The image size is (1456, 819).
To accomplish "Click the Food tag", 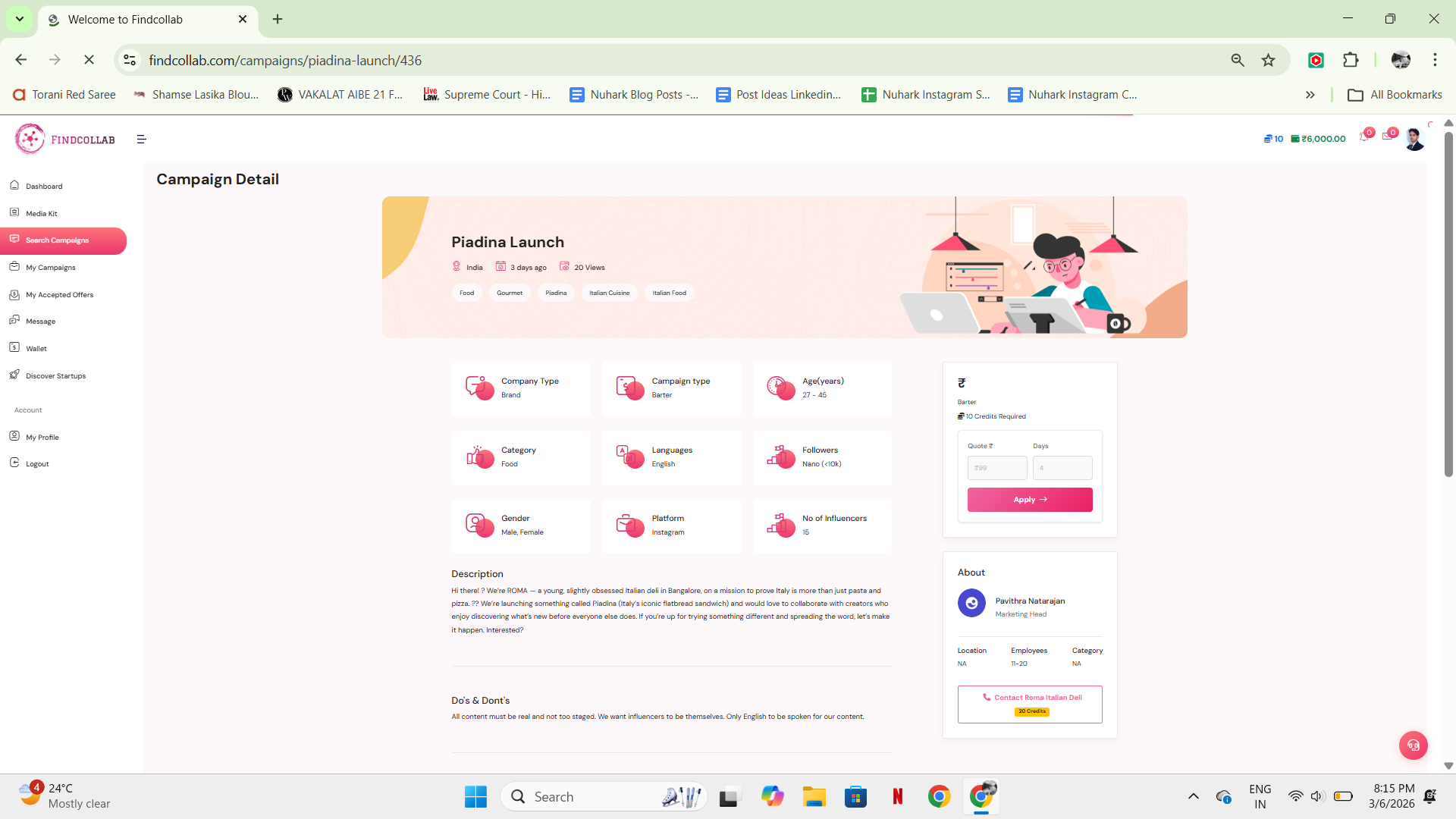I will click(467, 293).
